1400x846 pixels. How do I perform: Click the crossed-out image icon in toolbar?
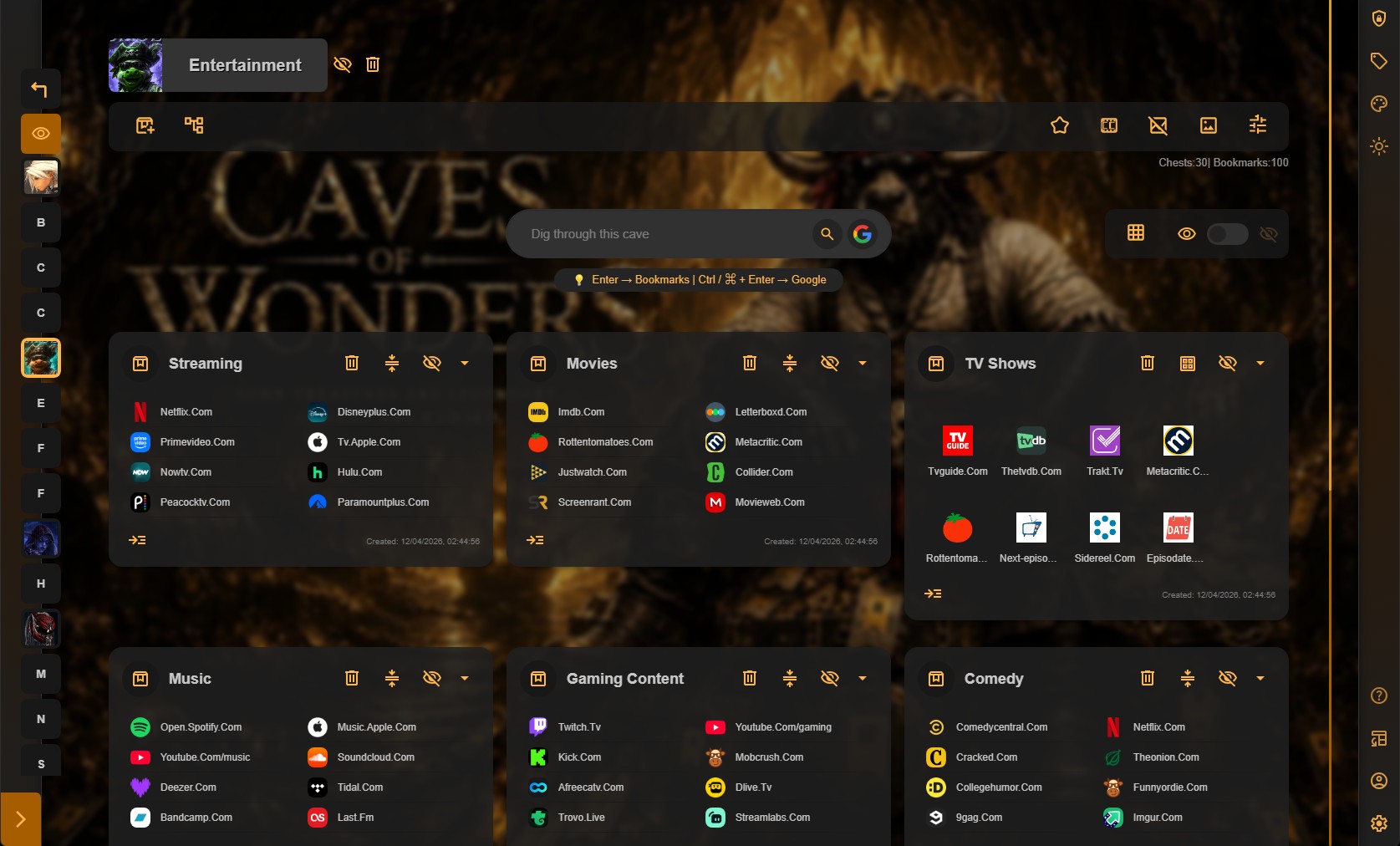click(x=1158, y=125)
